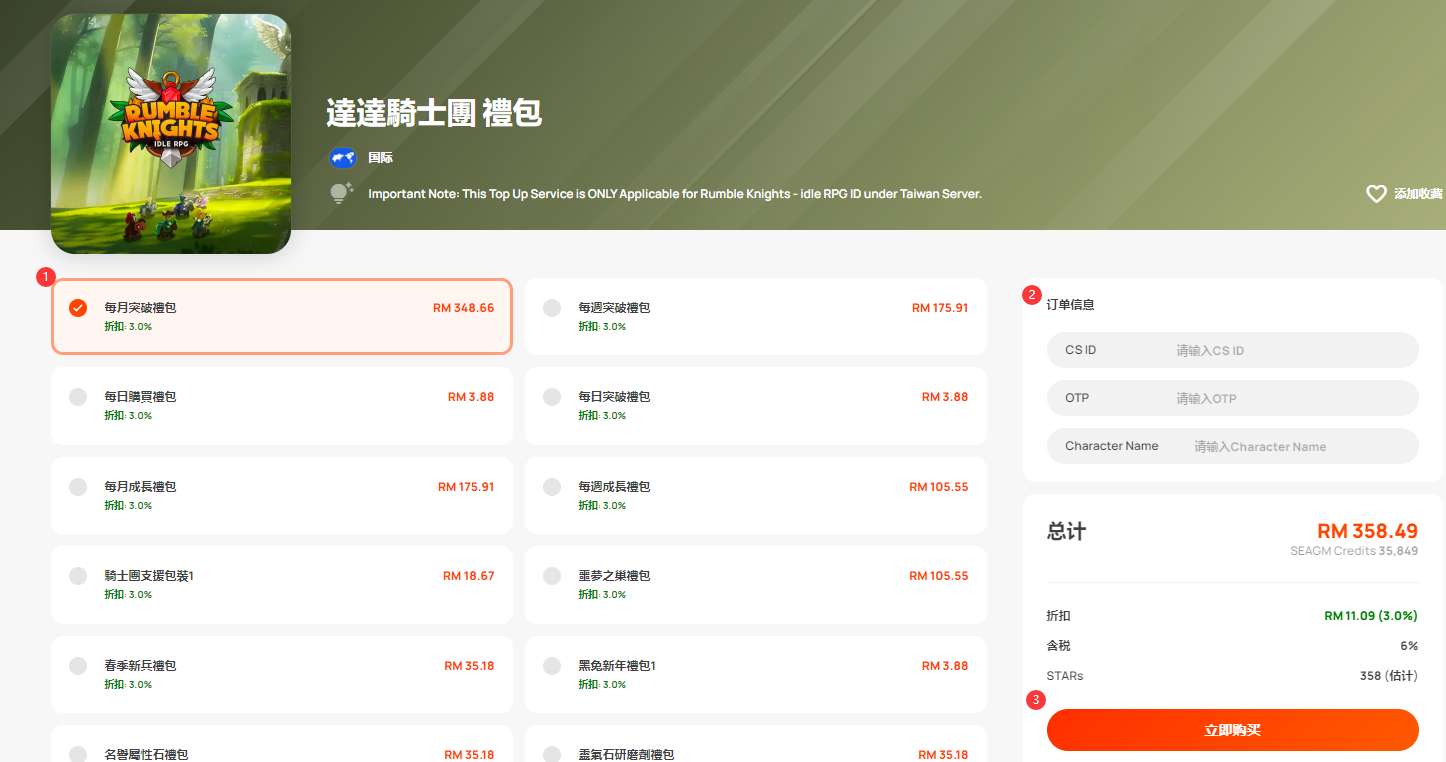Viewport: 1446px width, 762px height.
Task: Click the CS ID input field
Action: coord(1233,350)
